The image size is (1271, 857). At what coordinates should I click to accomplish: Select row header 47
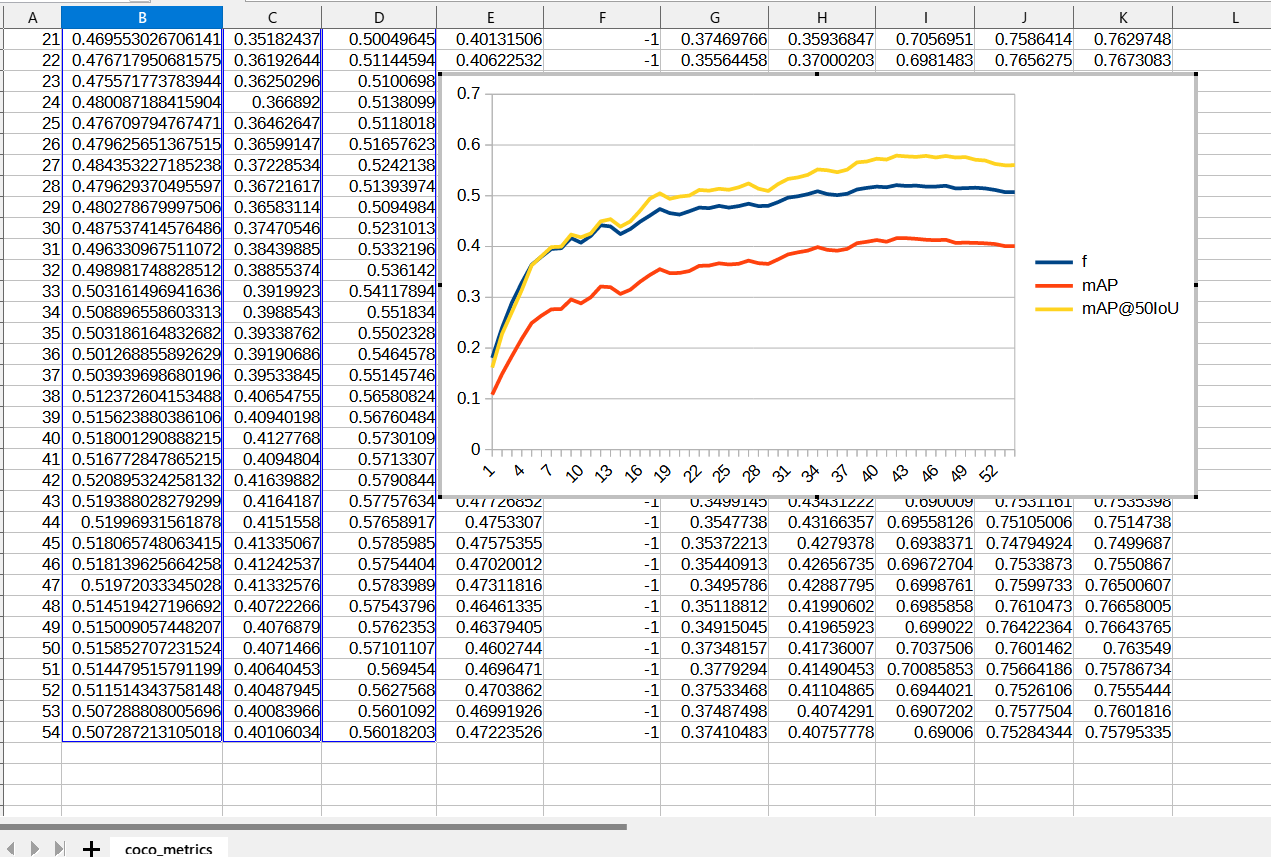(x=31, y=584)
